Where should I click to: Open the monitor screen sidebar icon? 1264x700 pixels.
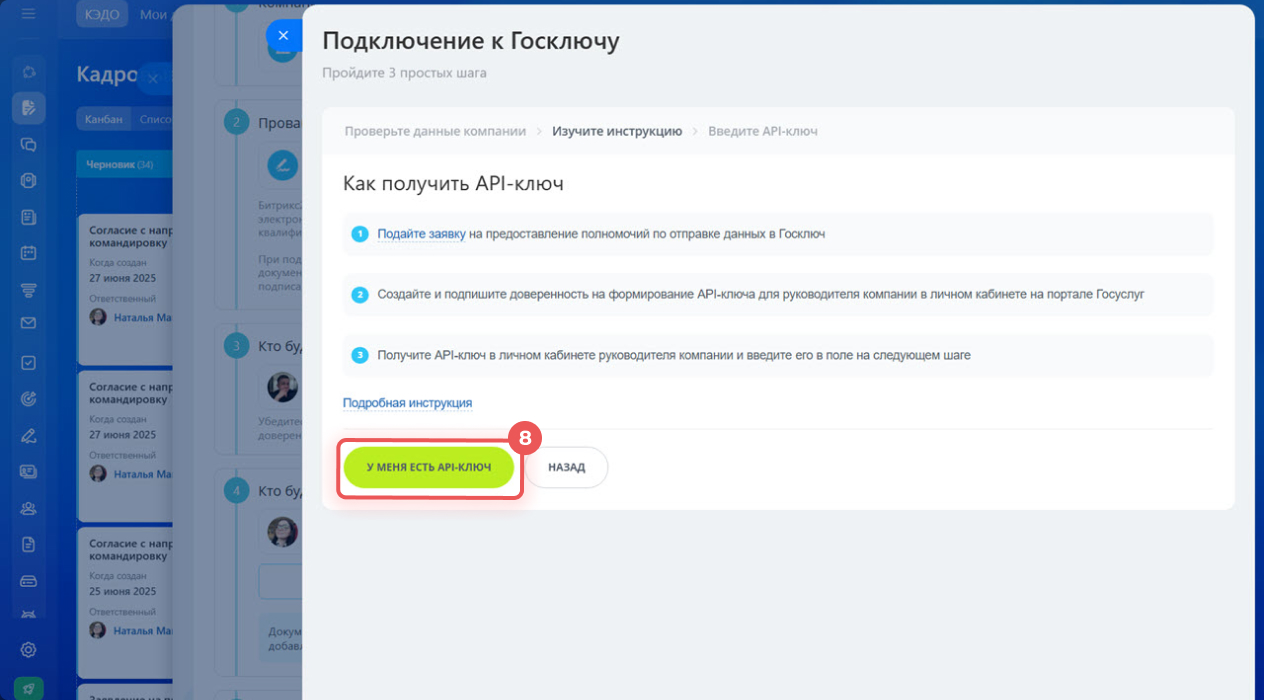tap(28, 472)
